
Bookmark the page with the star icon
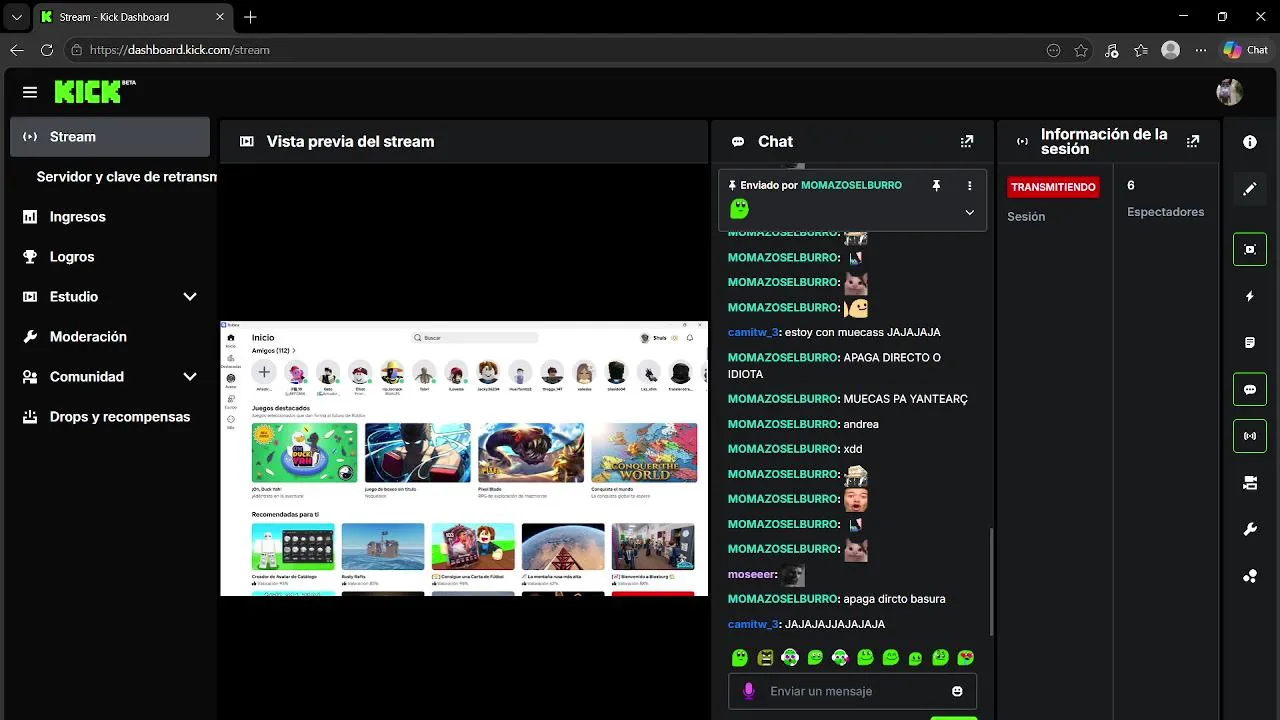(1081, 50)
